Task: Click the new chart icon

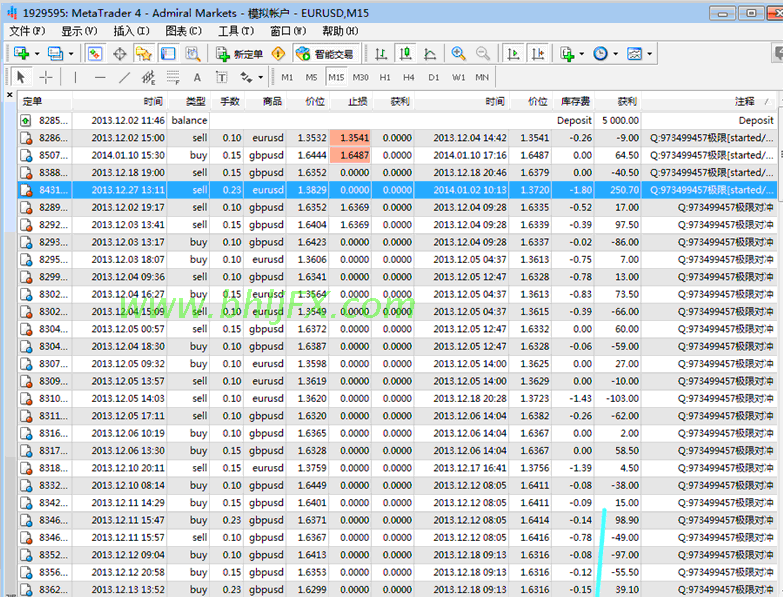Action: 21,53
